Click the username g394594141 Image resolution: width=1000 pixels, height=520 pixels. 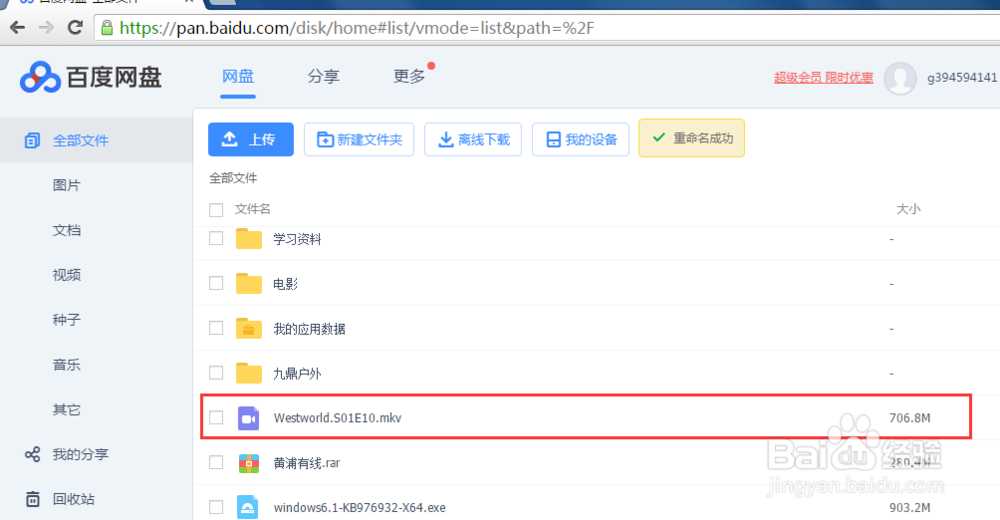(962, 78)
